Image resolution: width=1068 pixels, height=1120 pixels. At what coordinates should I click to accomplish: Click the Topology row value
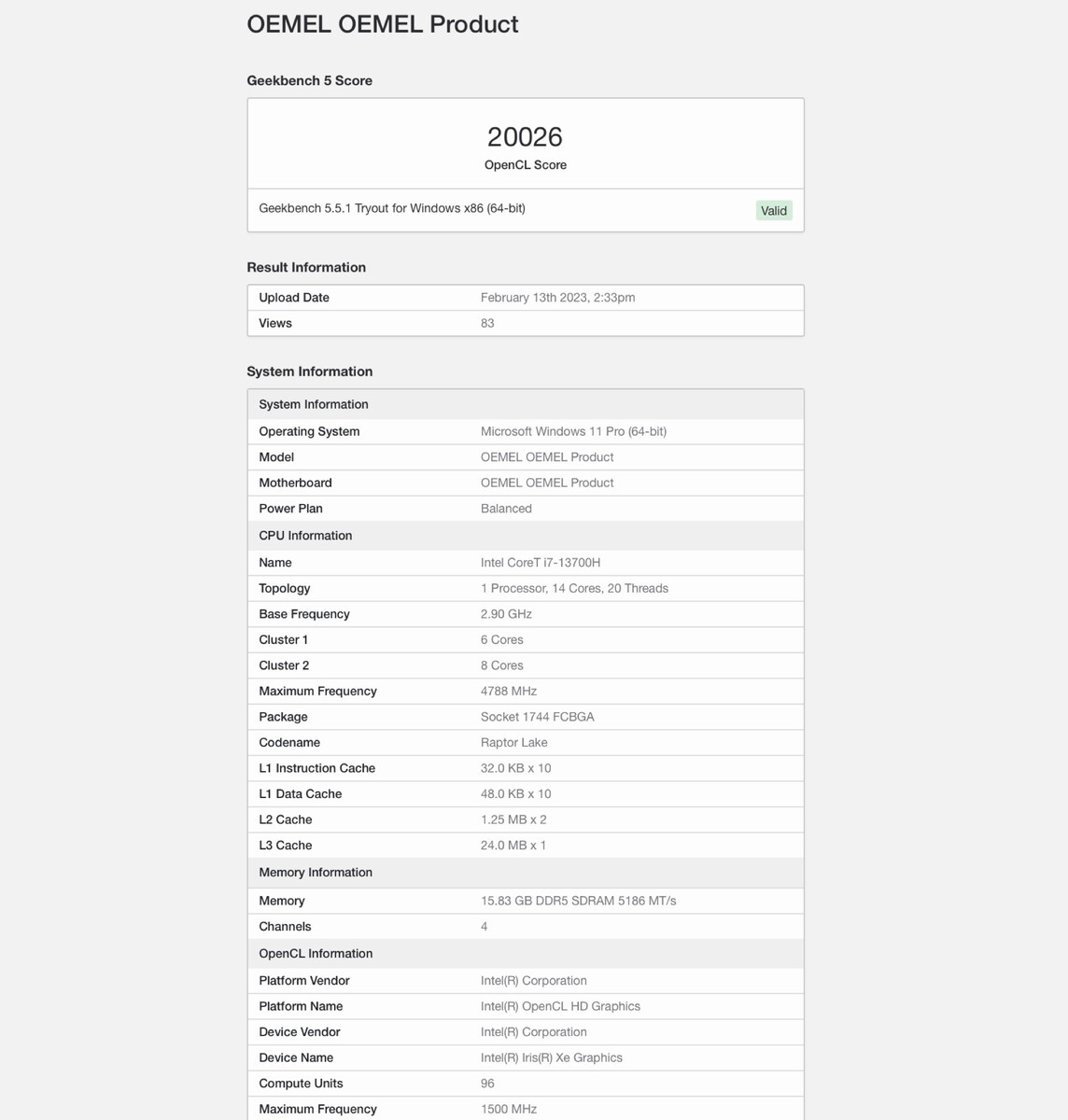(574, 589)
